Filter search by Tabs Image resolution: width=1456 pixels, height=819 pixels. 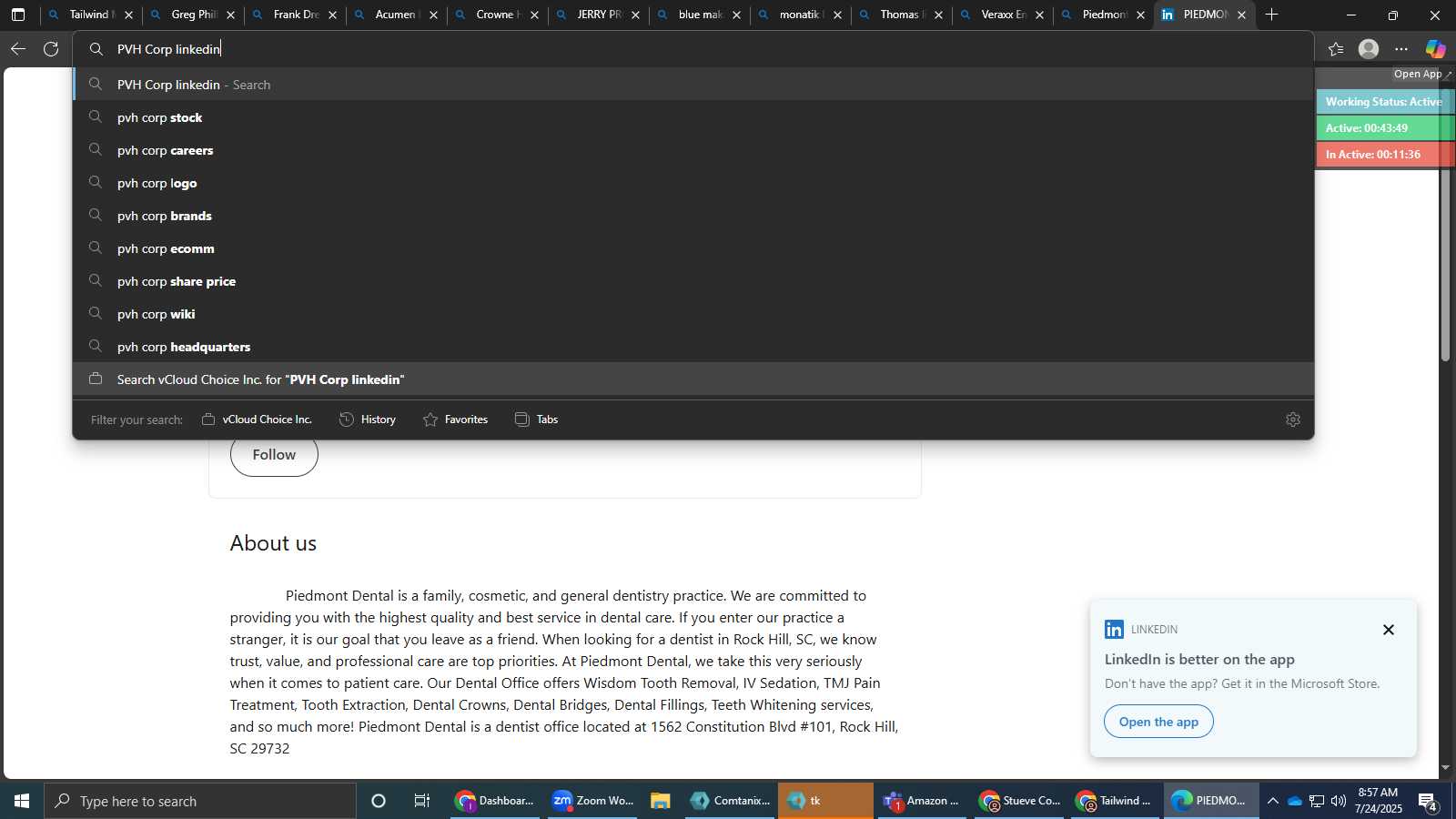coord(537,420)
